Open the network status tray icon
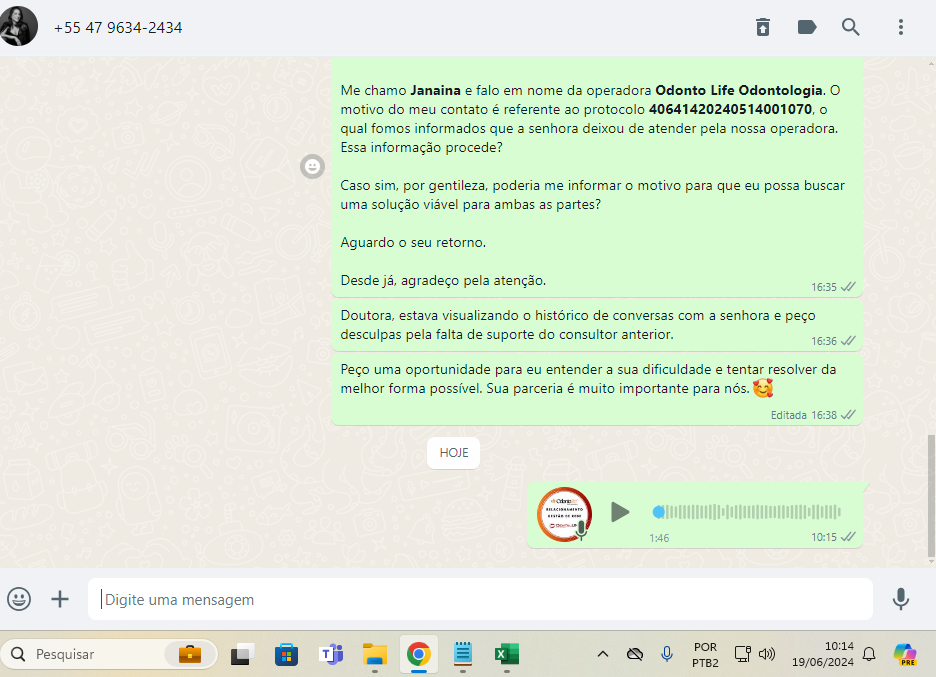This screenshot has height=677, width=936. click(743, 654)
